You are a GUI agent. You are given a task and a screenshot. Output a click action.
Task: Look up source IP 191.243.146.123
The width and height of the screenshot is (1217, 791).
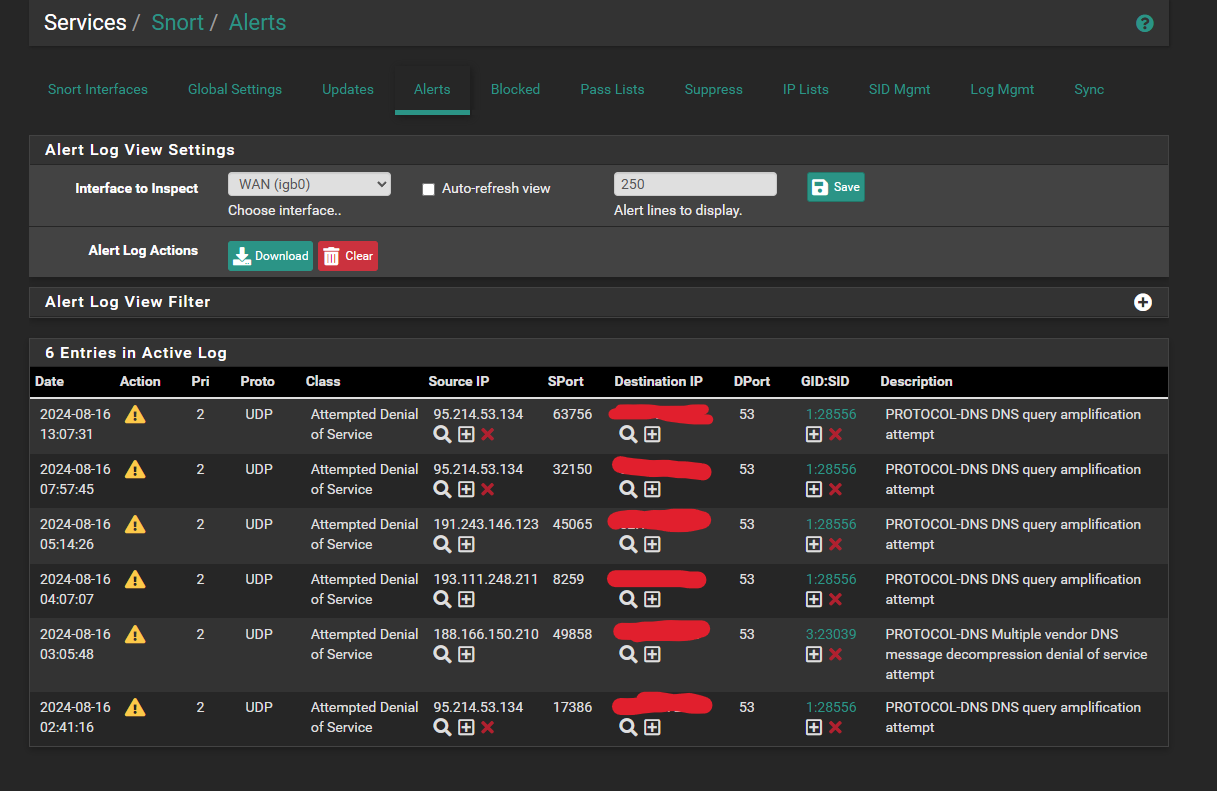click(x=442, y=544)
